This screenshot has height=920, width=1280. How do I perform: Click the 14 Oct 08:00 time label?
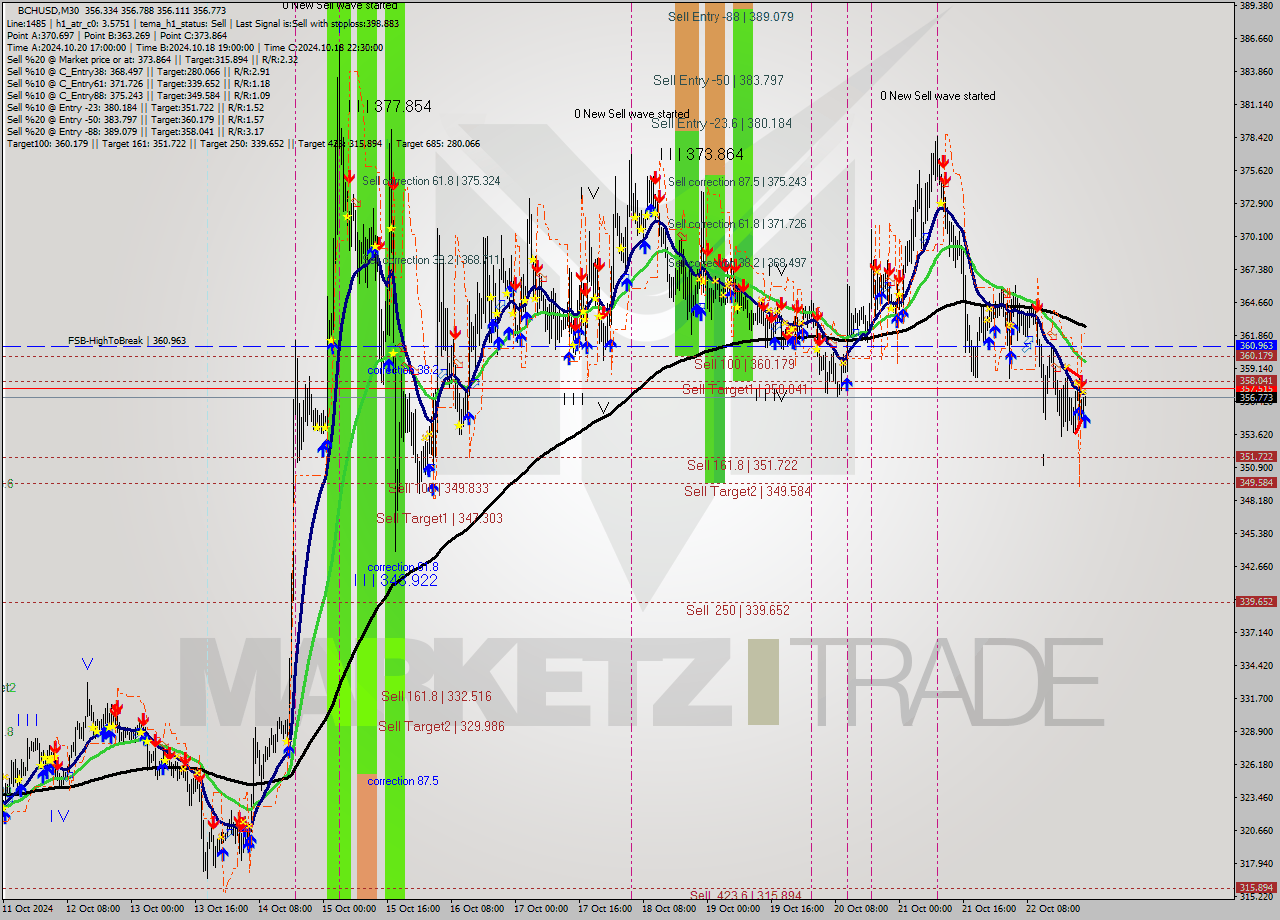[287, 909]
